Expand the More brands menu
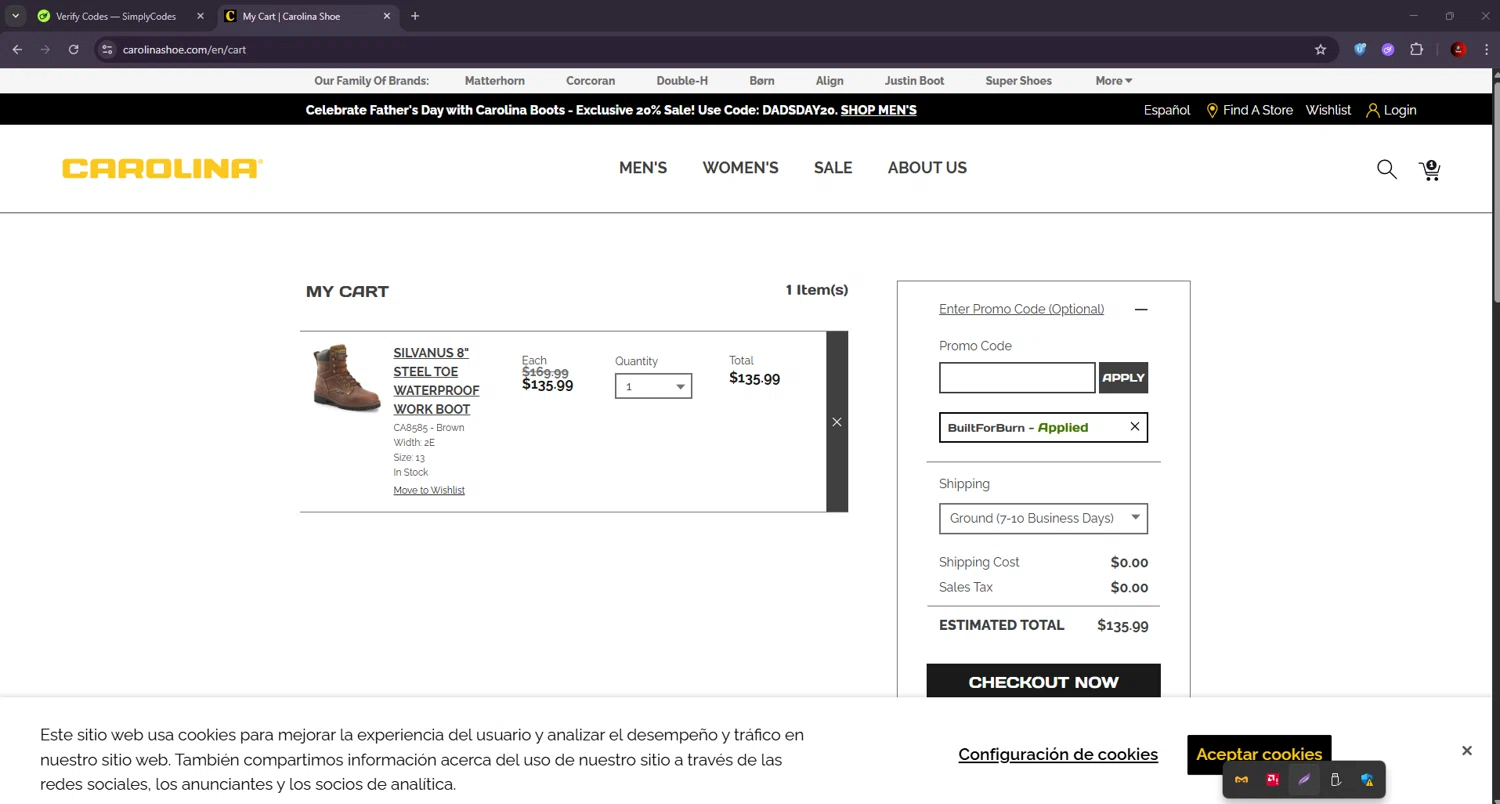1500x804 pixels. point(1113,81)
